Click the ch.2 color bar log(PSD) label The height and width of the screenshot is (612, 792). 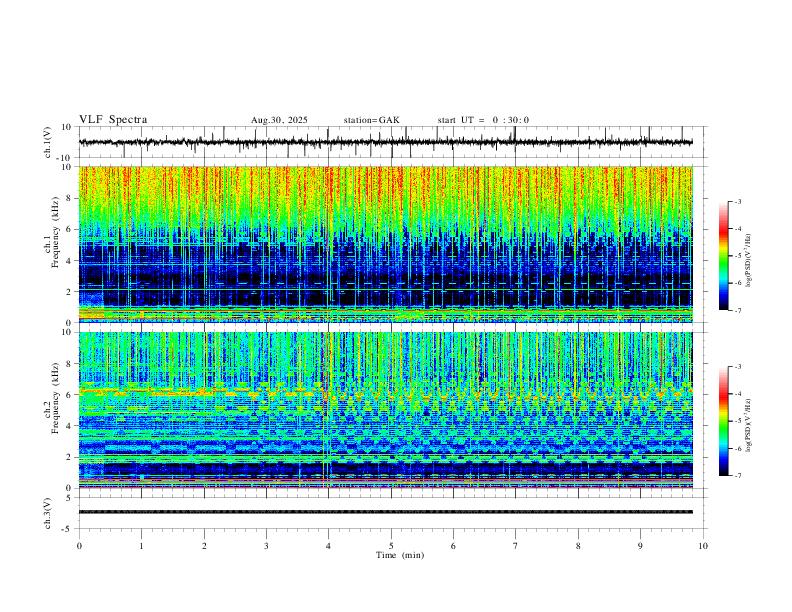[x=748, y=425]
